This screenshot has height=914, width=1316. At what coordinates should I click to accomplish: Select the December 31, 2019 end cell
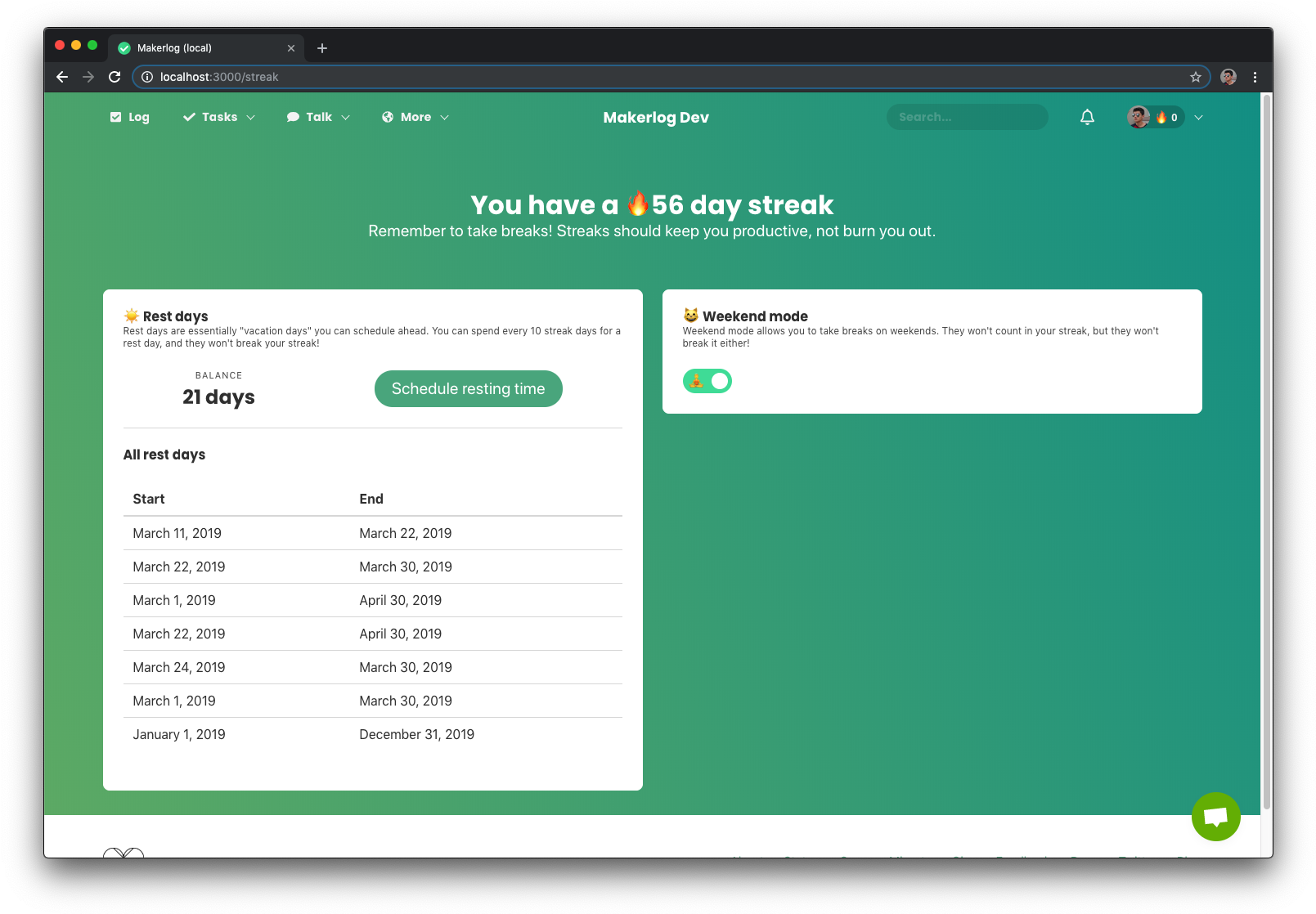coord(417,734)
